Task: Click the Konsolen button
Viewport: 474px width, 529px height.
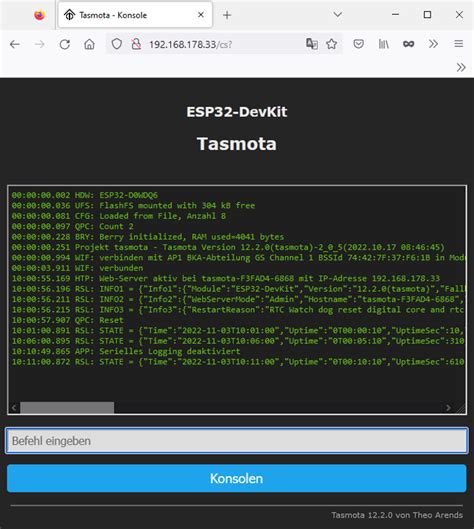Action: click(236, 478)
